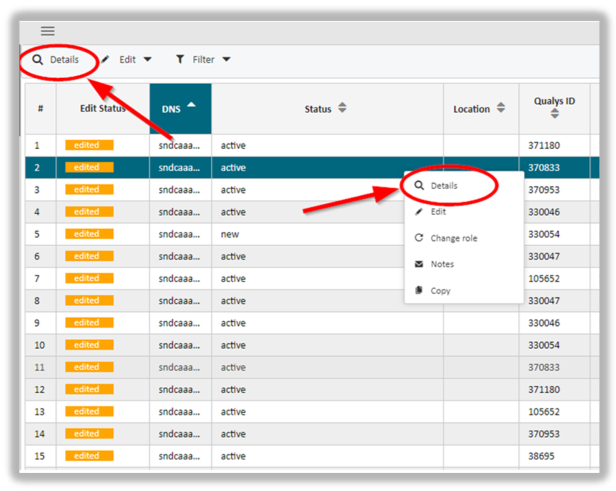Click the Copy icon in context menu
This screenshot has height=491, width=616.
(x=419, y=291)
